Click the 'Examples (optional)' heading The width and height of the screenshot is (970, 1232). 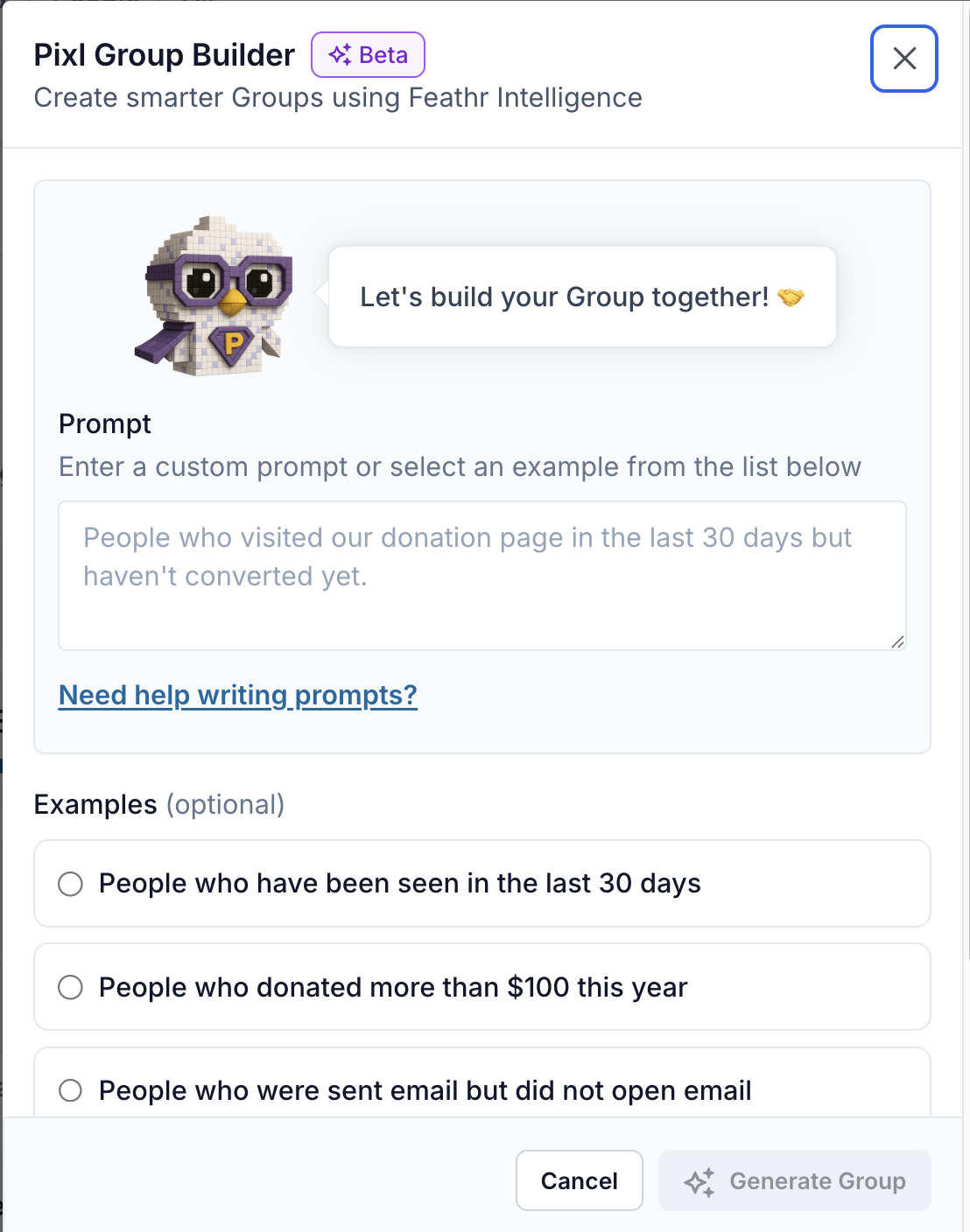click(x=158, y=804)
